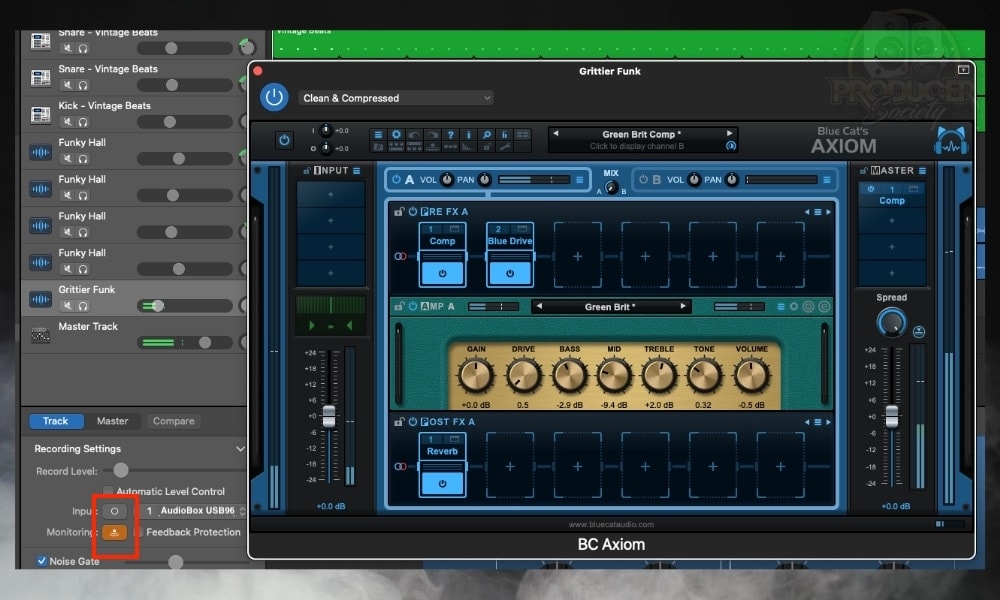Toggle channel B power

643,180
